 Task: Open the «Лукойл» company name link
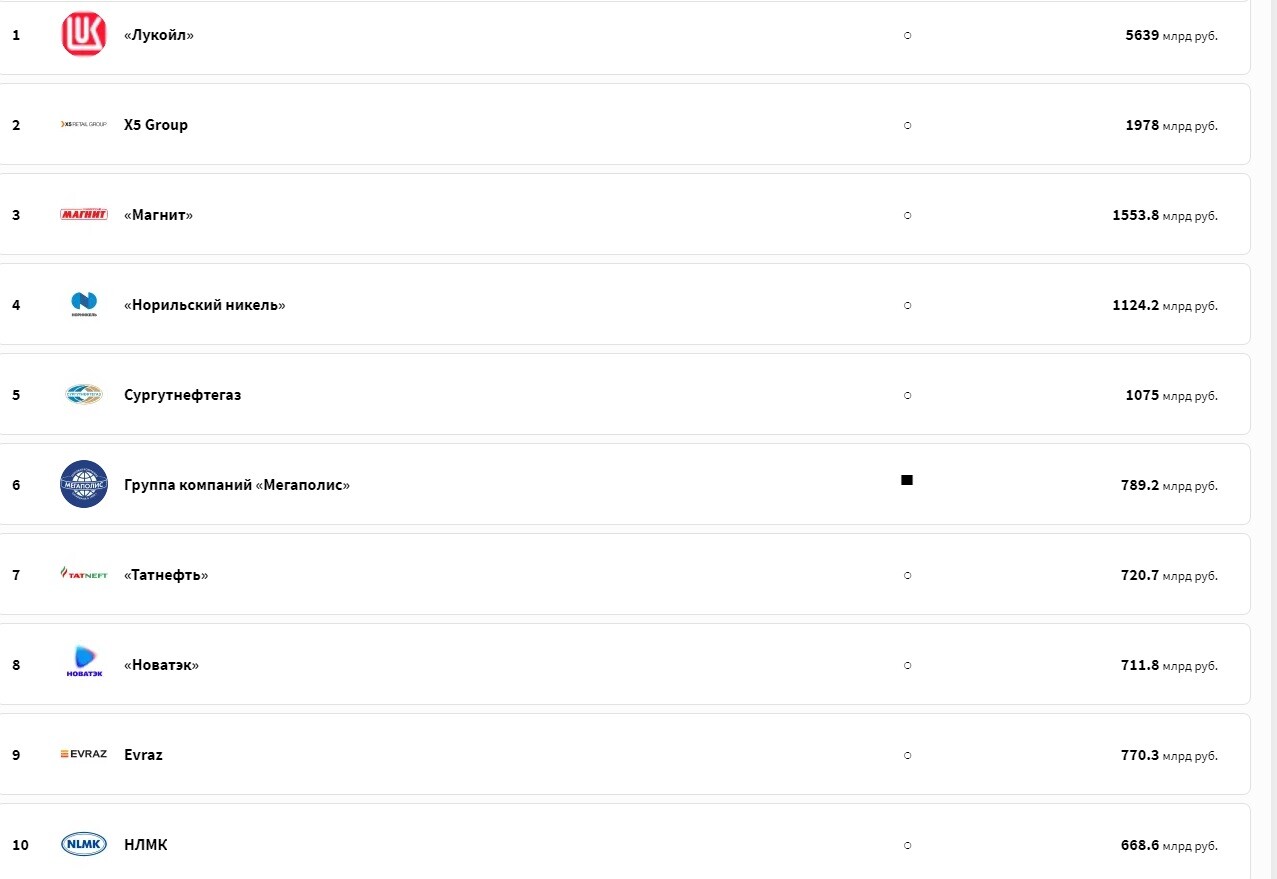click(x=159, y=35)
